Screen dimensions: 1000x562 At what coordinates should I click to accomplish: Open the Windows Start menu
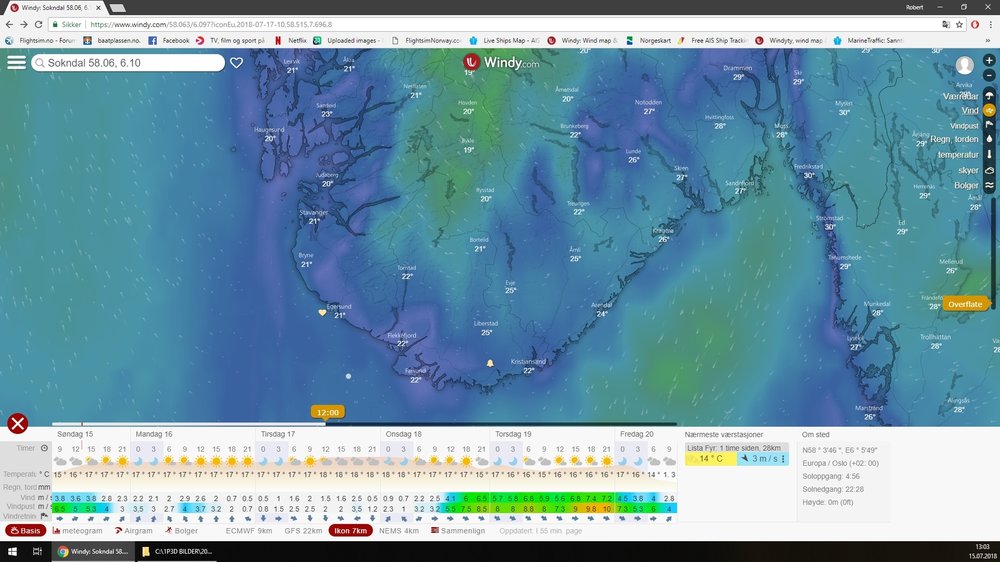click(x=11, y=551)
